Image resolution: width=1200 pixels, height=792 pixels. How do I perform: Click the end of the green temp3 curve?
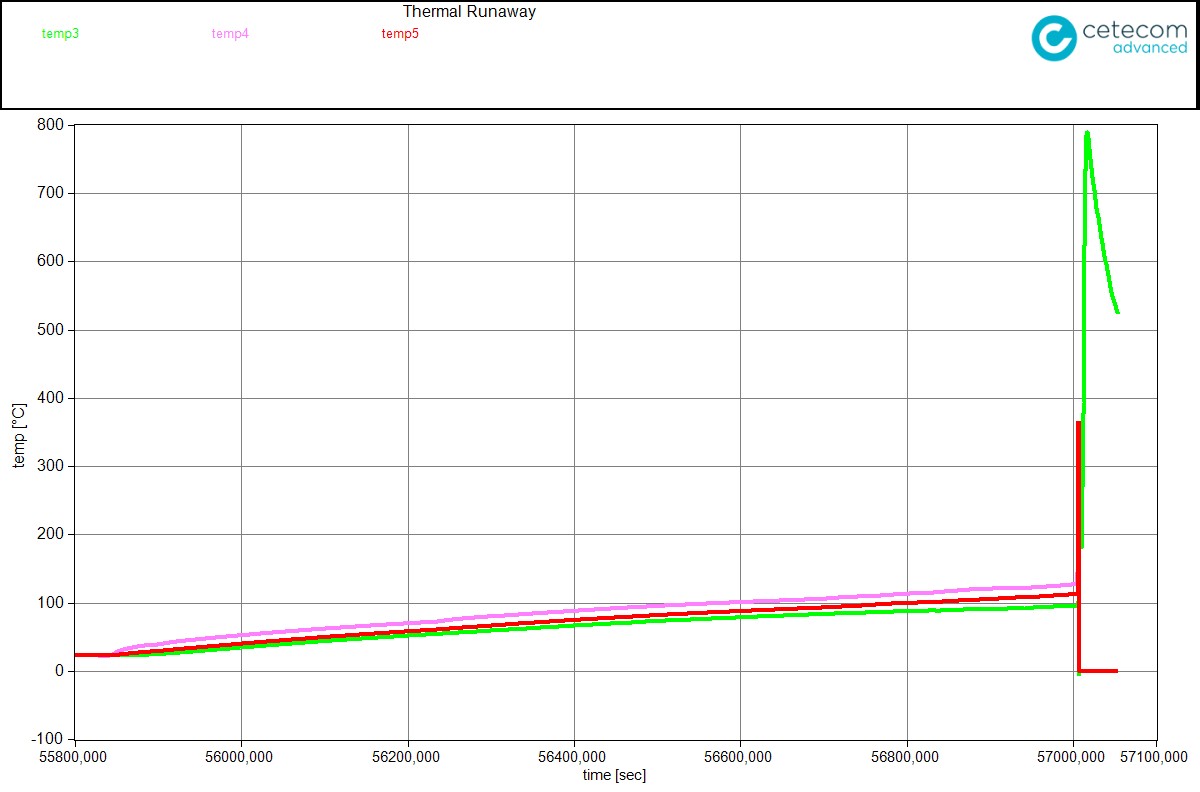1117,312
